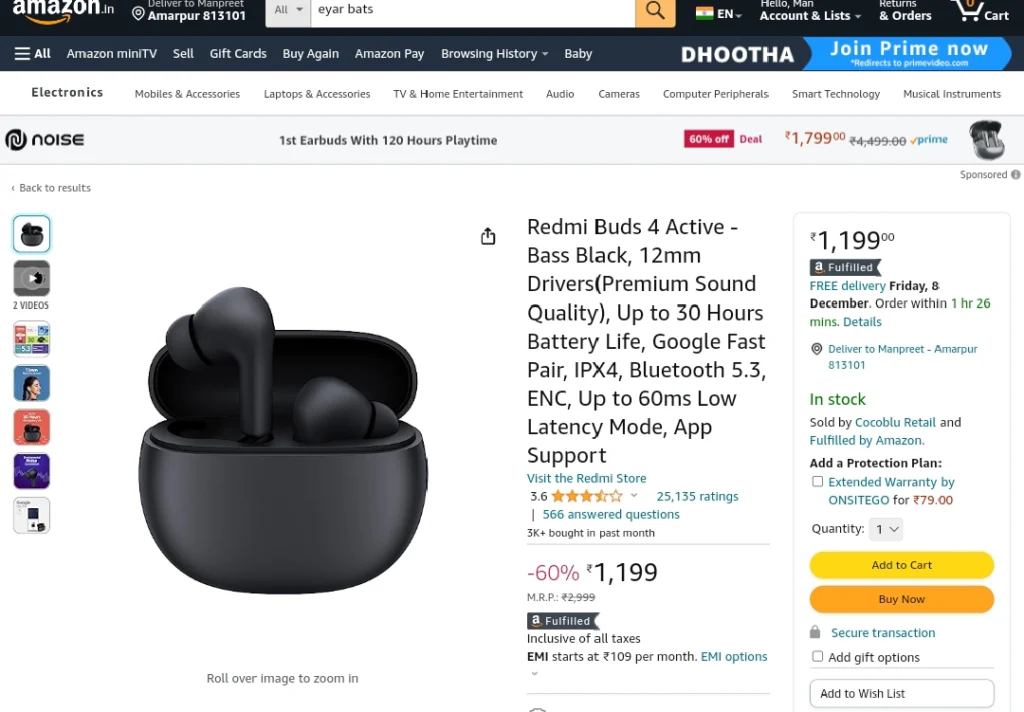Select the first earbuds image thumbnail
This screenshot has width=1024, height=712.
pyautogui.click(x=31, y=234)
